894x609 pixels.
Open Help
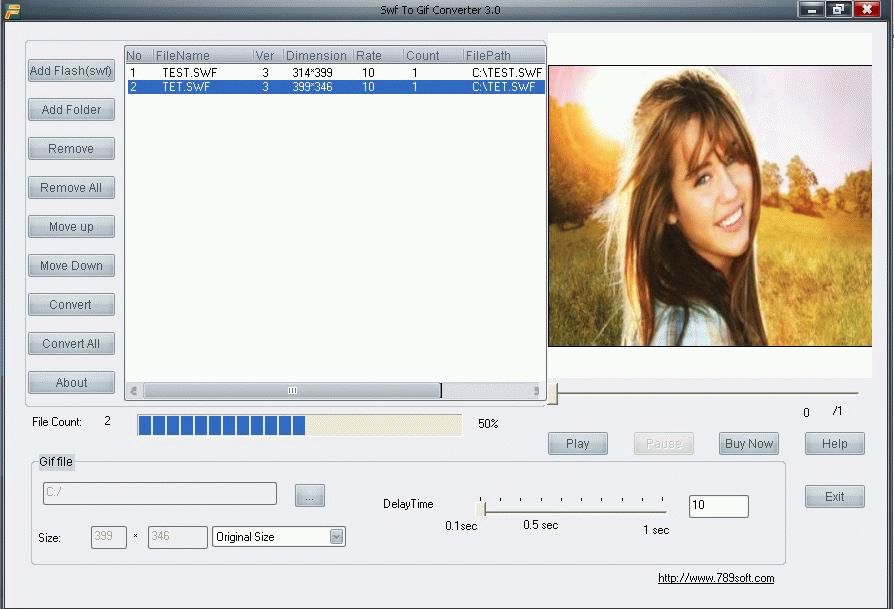835,444
